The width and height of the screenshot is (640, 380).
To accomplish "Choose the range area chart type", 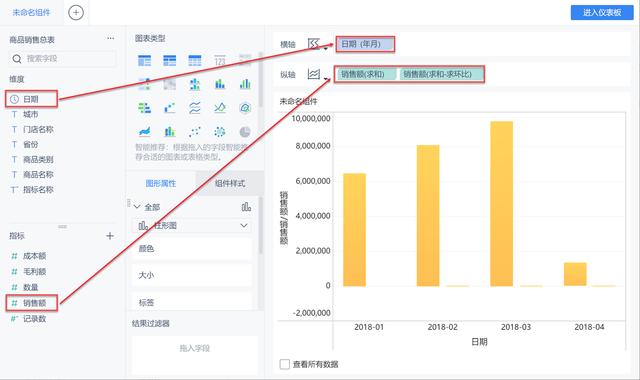I will tap(144, 131).
